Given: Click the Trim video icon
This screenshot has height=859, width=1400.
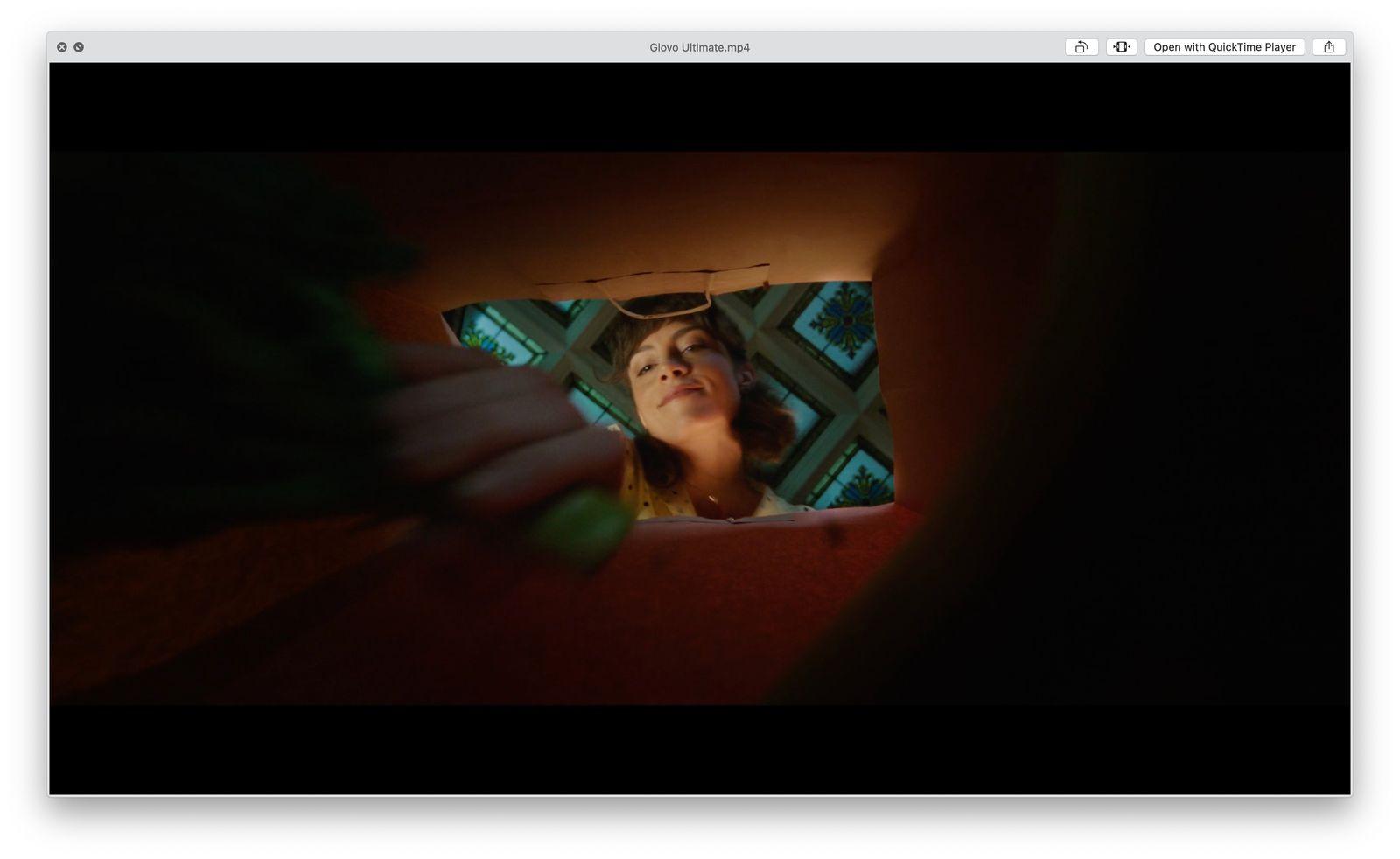Looking at the screenshot, I should [1122, 47].
